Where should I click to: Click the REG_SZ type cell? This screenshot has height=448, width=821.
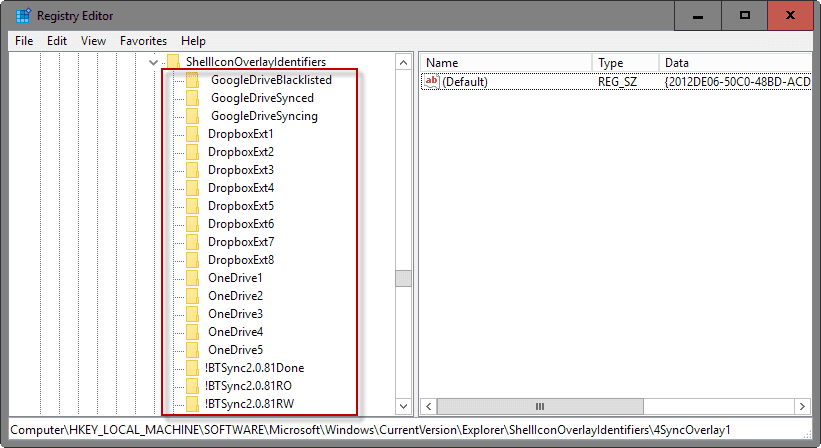(x=617, y=82)
